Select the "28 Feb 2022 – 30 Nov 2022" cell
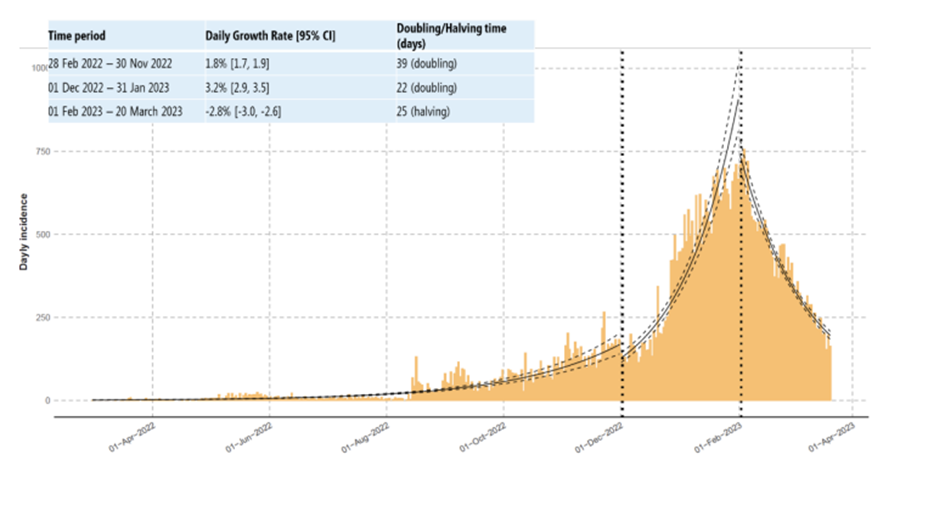Viewport: 945px width, 505px height. (113, 62)
